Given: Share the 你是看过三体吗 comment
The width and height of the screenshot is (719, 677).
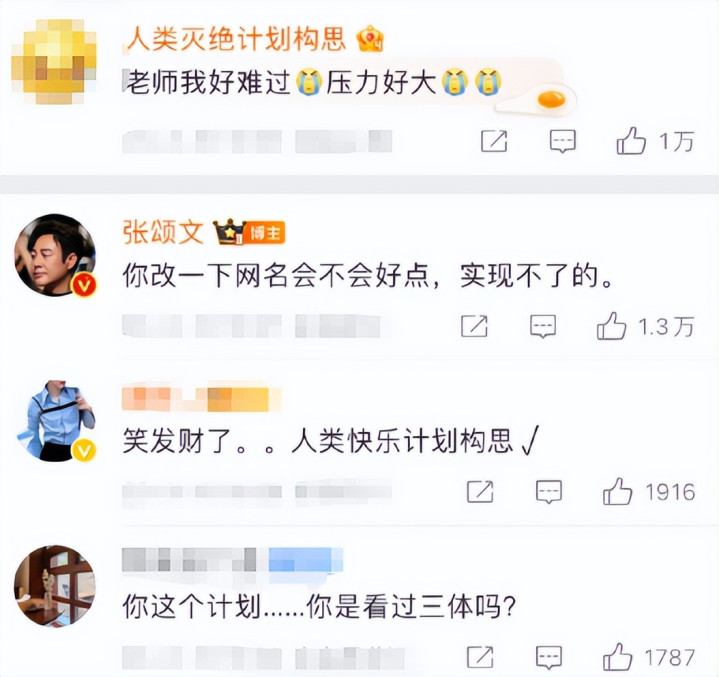Looking at the screenshot, I should point(480,657).
